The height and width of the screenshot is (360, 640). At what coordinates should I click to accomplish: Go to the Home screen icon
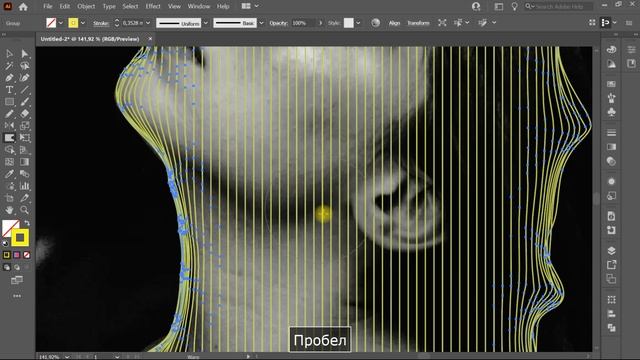(x=23, y=7)
